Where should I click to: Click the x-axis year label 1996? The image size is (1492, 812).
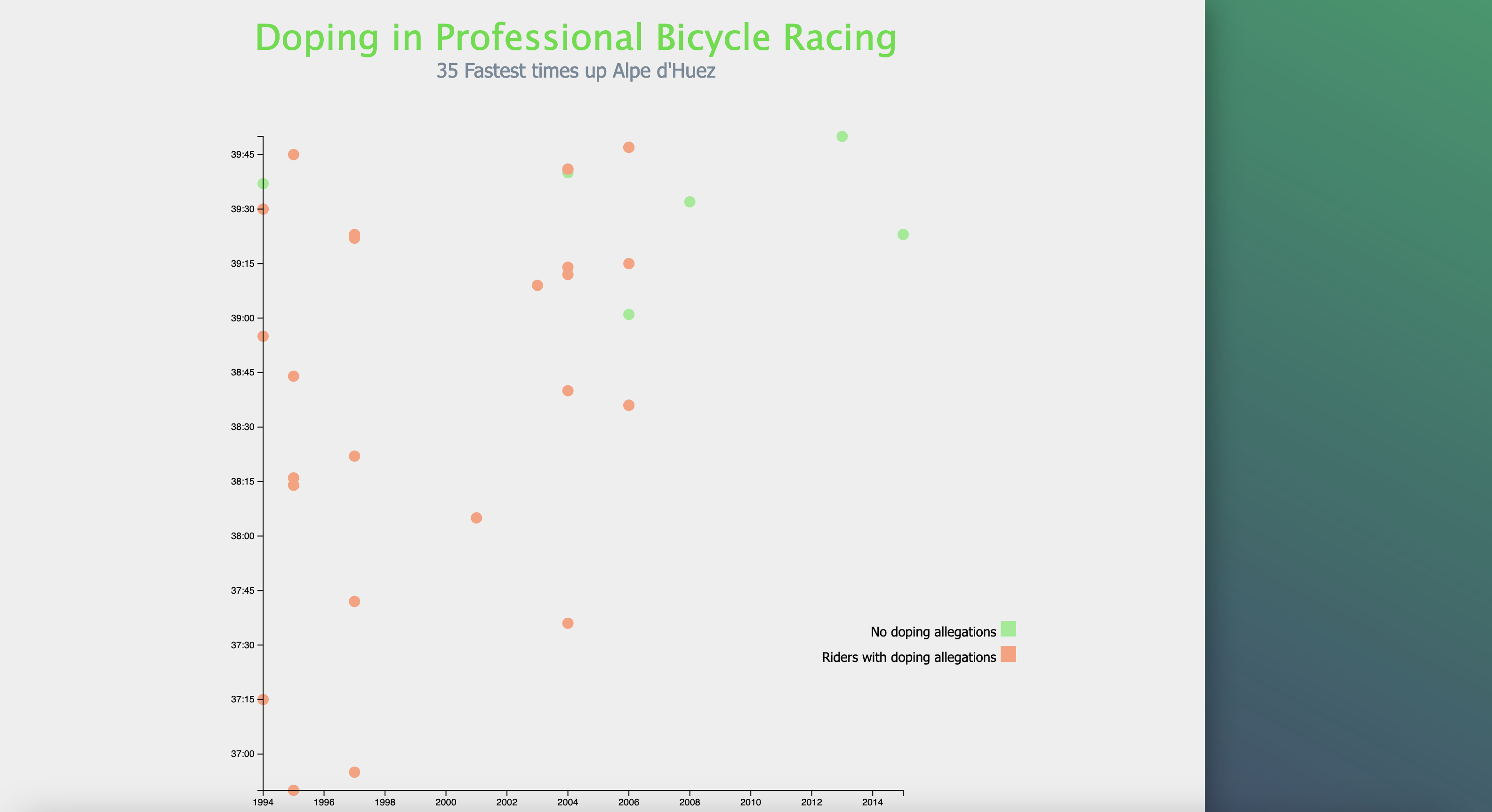click(324, 802)
